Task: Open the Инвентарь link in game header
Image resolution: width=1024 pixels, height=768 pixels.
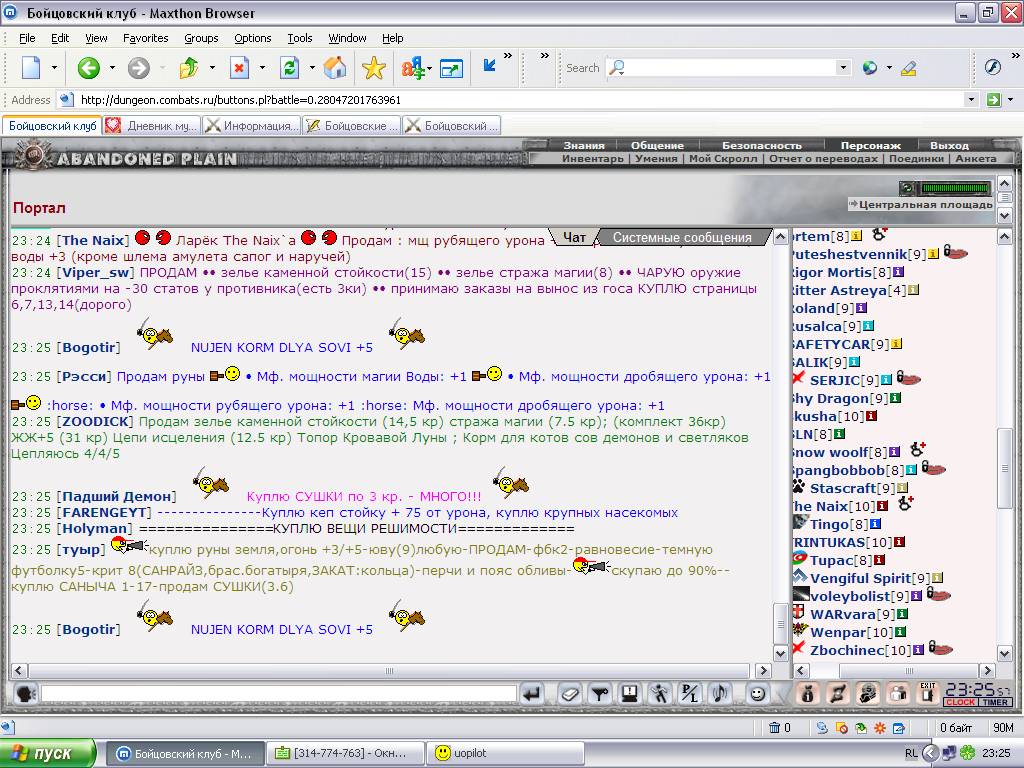Action: click(x=592, y=159)
